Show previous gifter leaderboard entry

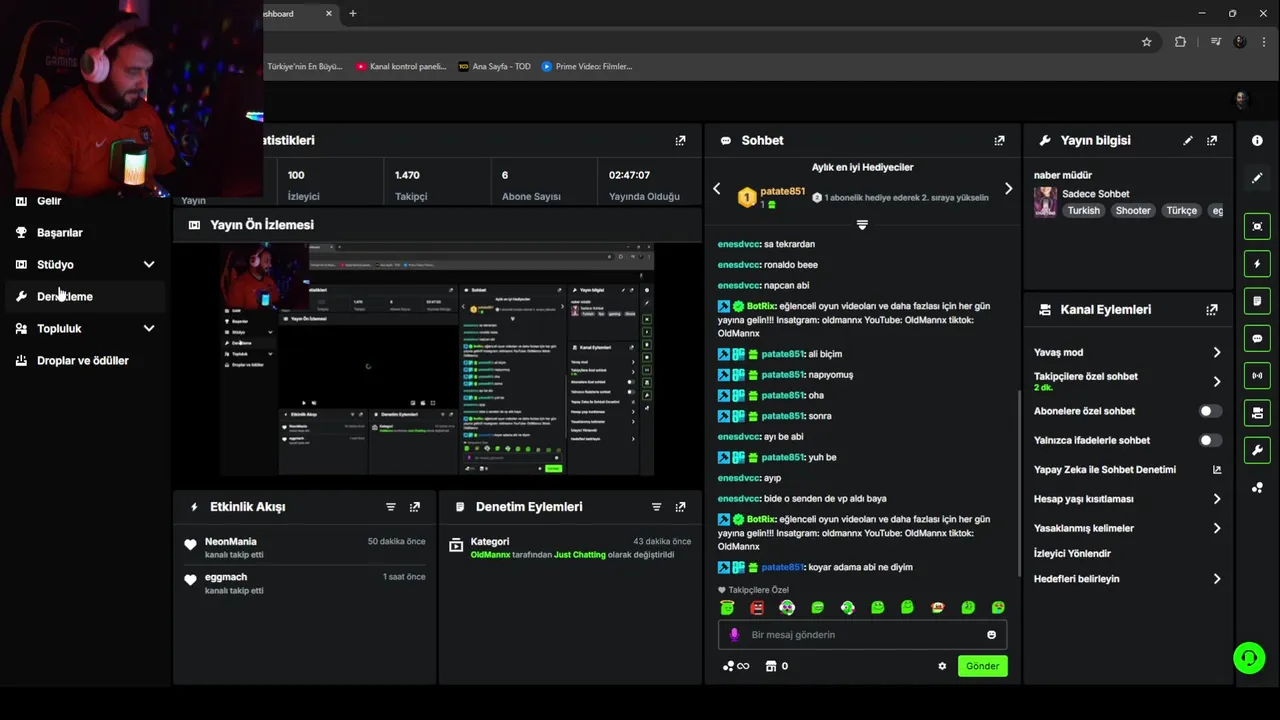click(x=716, y=189)
